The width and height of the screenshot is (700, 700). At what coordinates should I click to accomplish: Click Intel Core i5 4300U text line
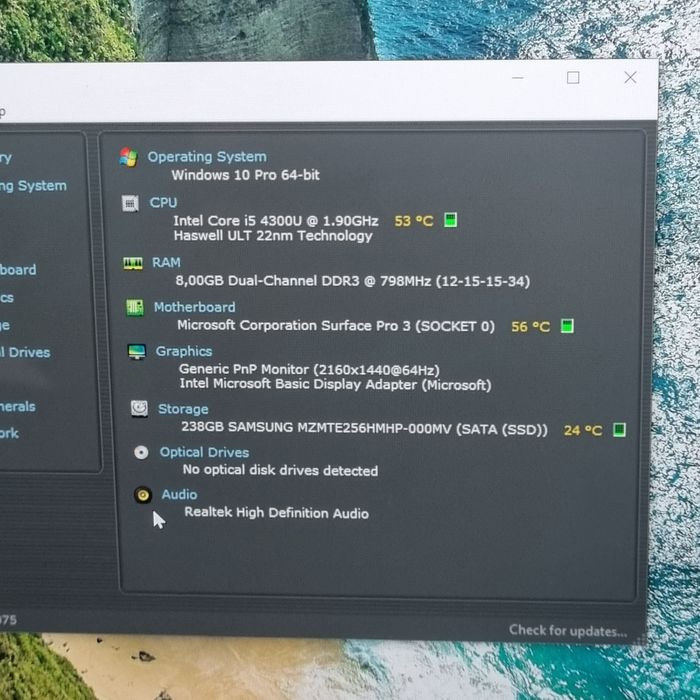[x=276, y=221]
